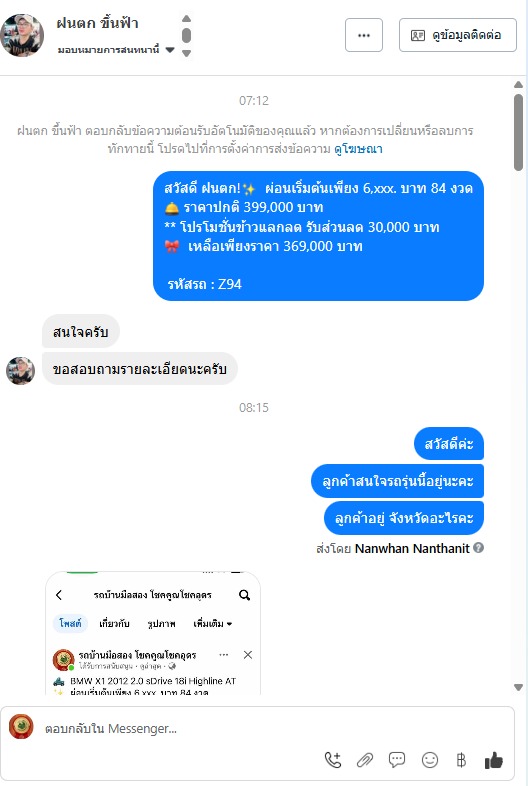Image resolution: width=528 pixels, height=786 pixels.
Task: Click the phone call icon
Action: pyautogui.click(x=333, y=760)
